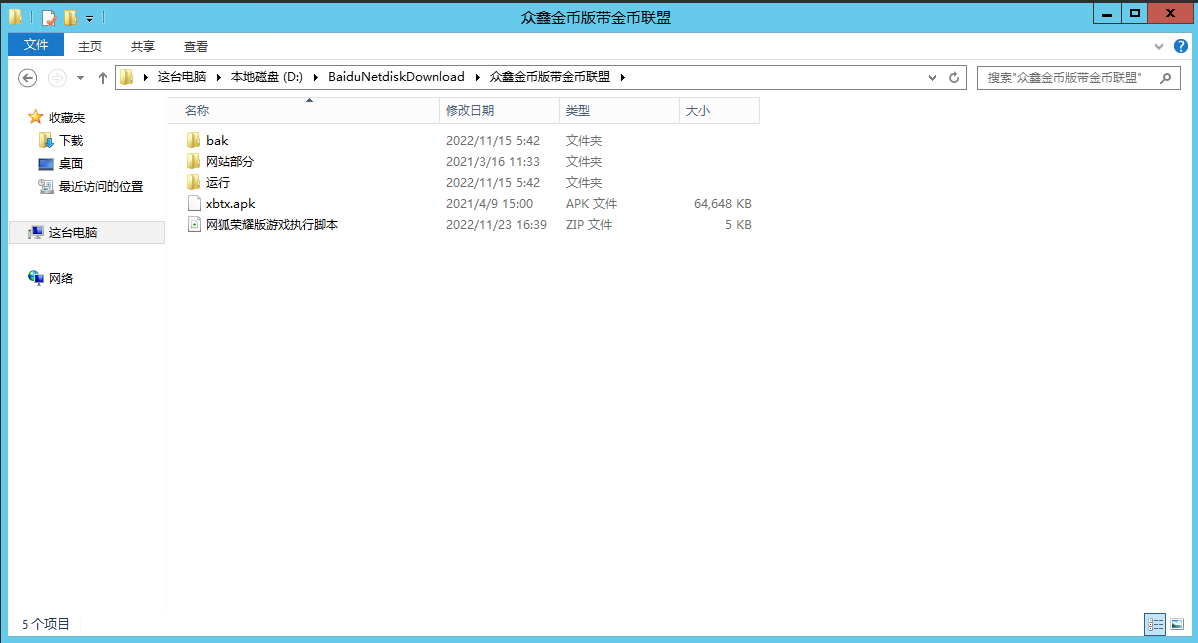
Task: Open the 文件 menu
Action: 35,46
